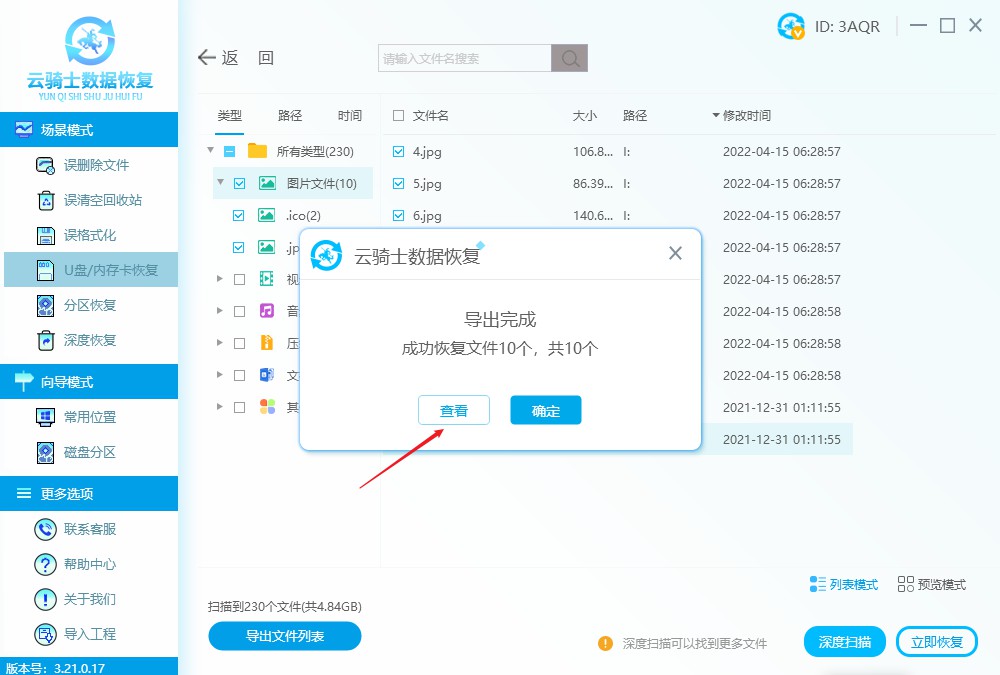The width and height of the screenshot is (1000, 675).
Task: Close the 导出完成 dialog
Action: click(x=675, y=254)
